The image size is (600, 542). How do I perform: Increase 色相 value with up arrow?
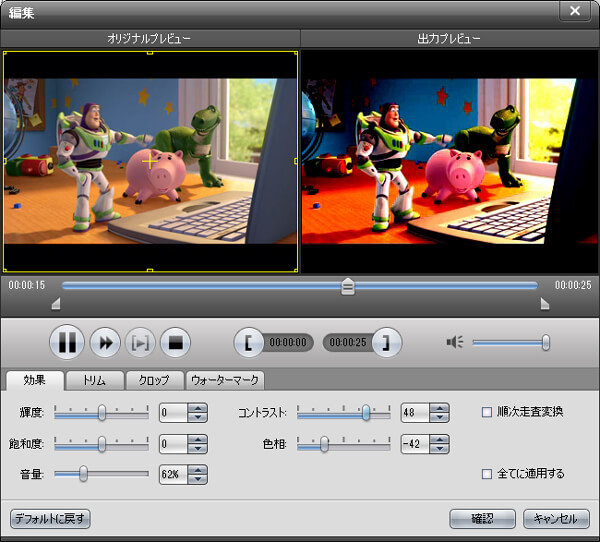(439, 439)
